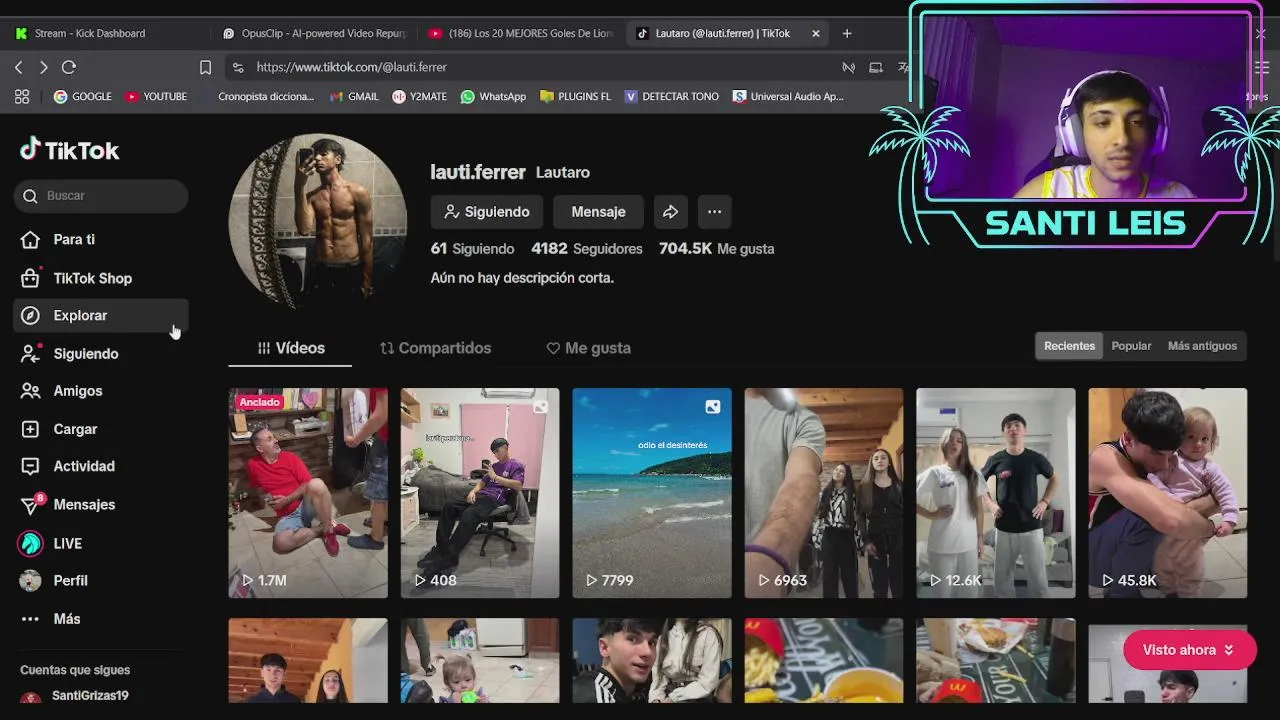Switch to Stream - Kick Dashboard tab

(90, 33)
